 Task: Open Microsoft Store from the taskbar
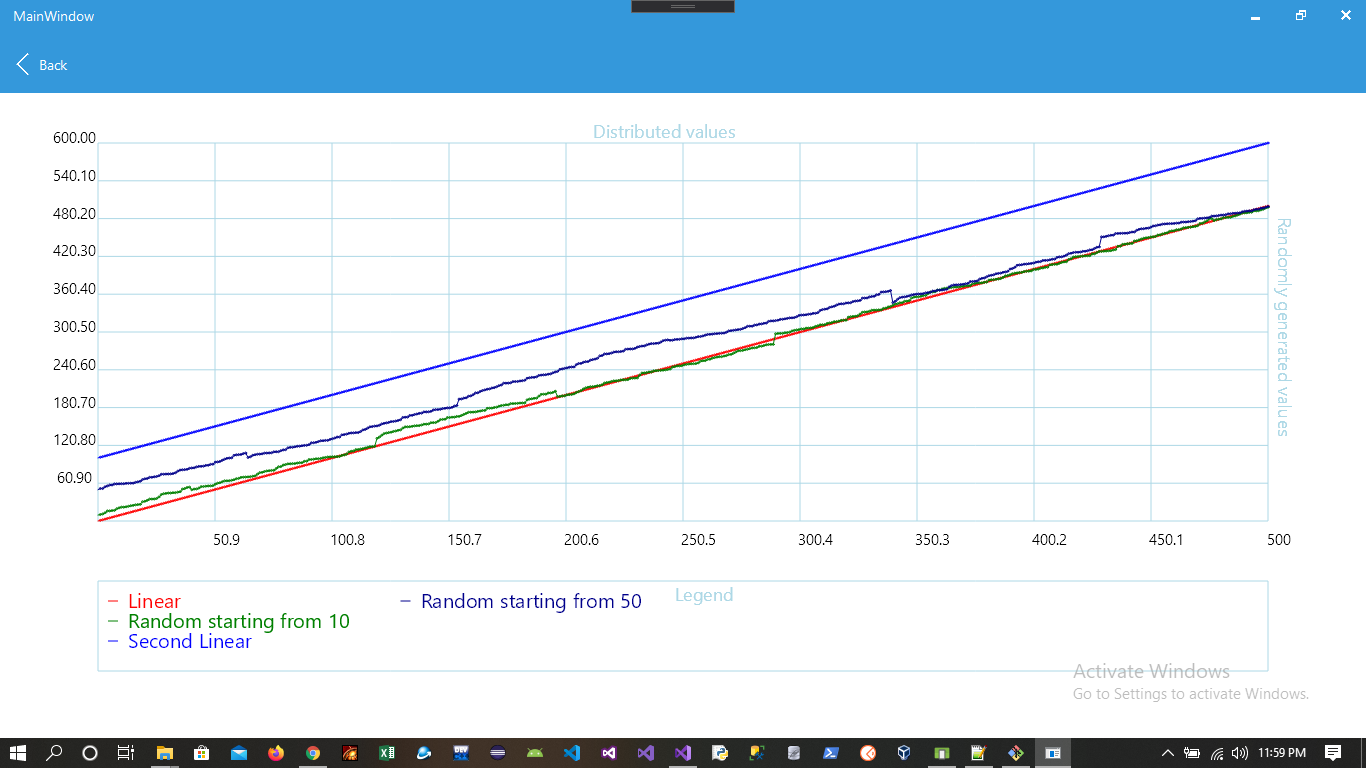tap(201, 753)
